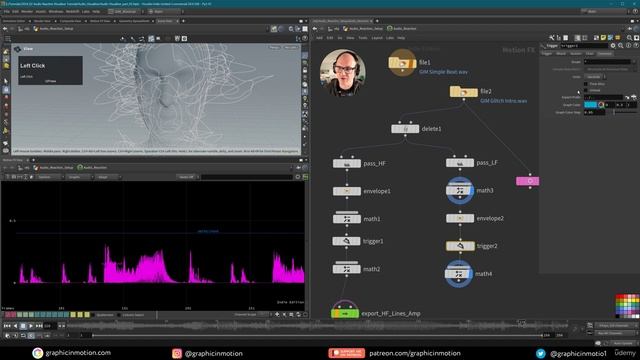Toggle the Time Slice checkbox
This screenshot has width=640, height=360.
tap(586, 84)
